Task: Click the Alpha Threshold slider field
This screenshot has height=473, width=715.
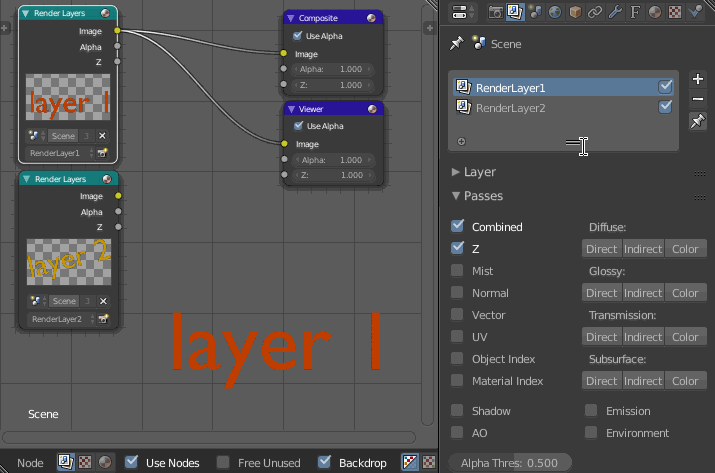Action: [508, 462]
